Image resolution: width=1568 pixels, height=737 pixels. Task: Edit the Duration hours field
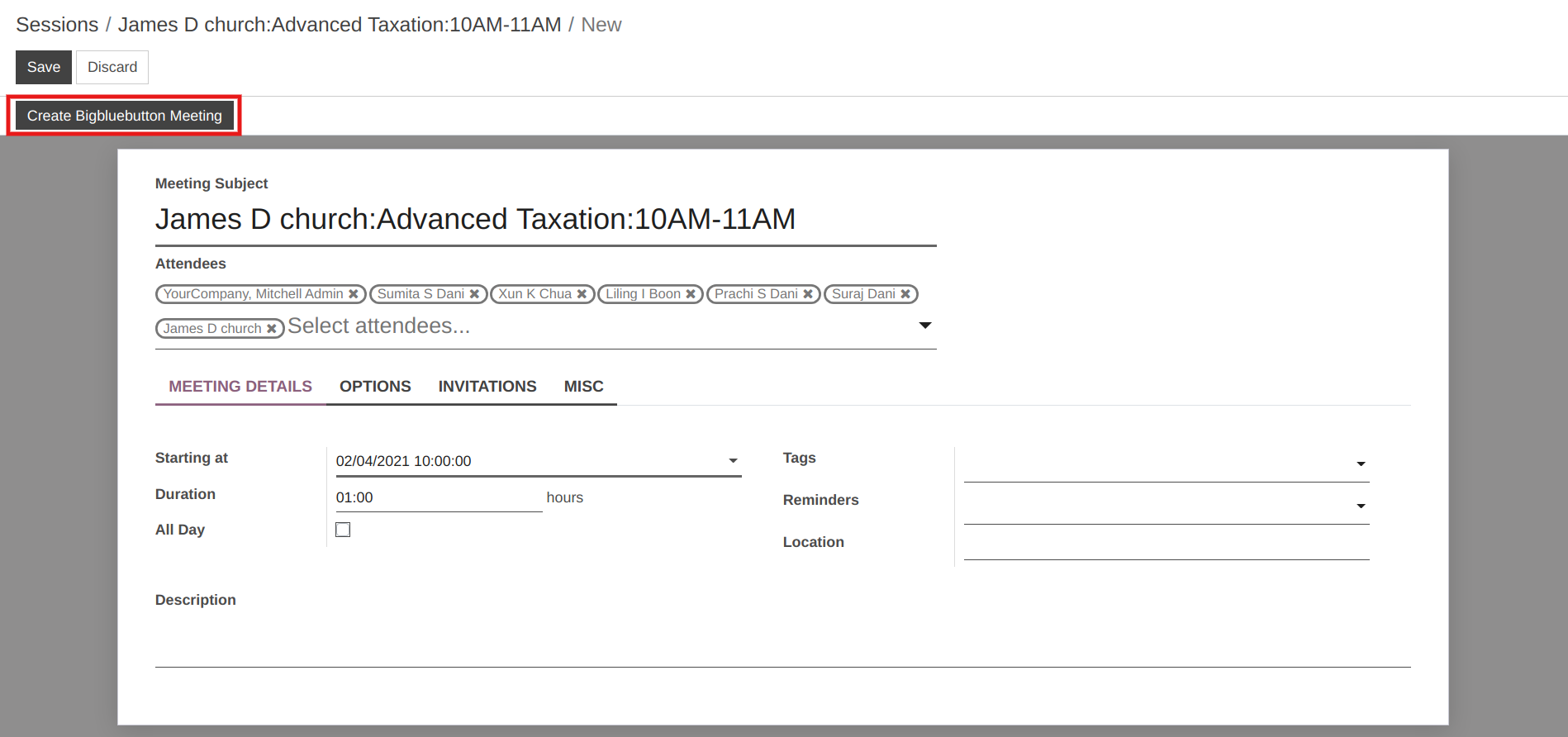pos(439,497)
